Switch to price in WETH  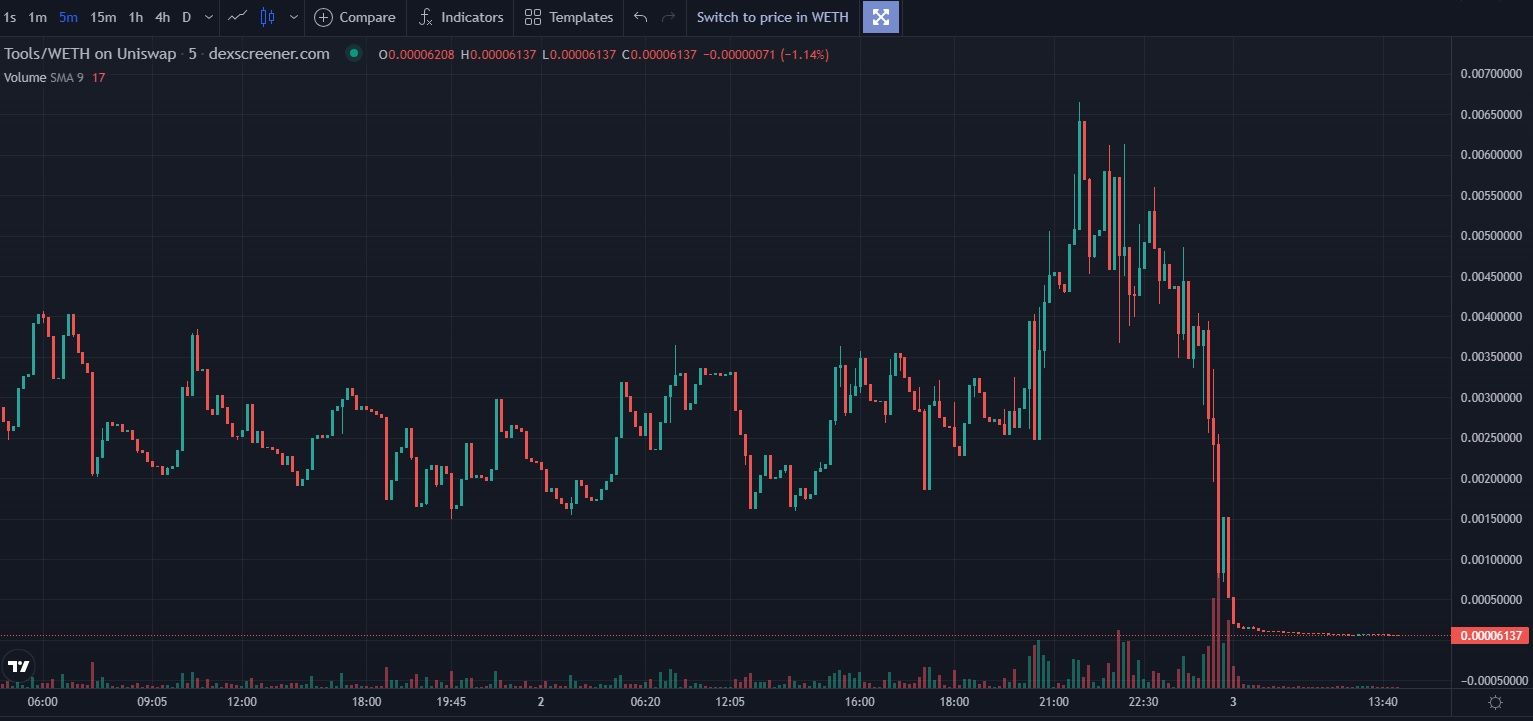[x=772, y=17]
